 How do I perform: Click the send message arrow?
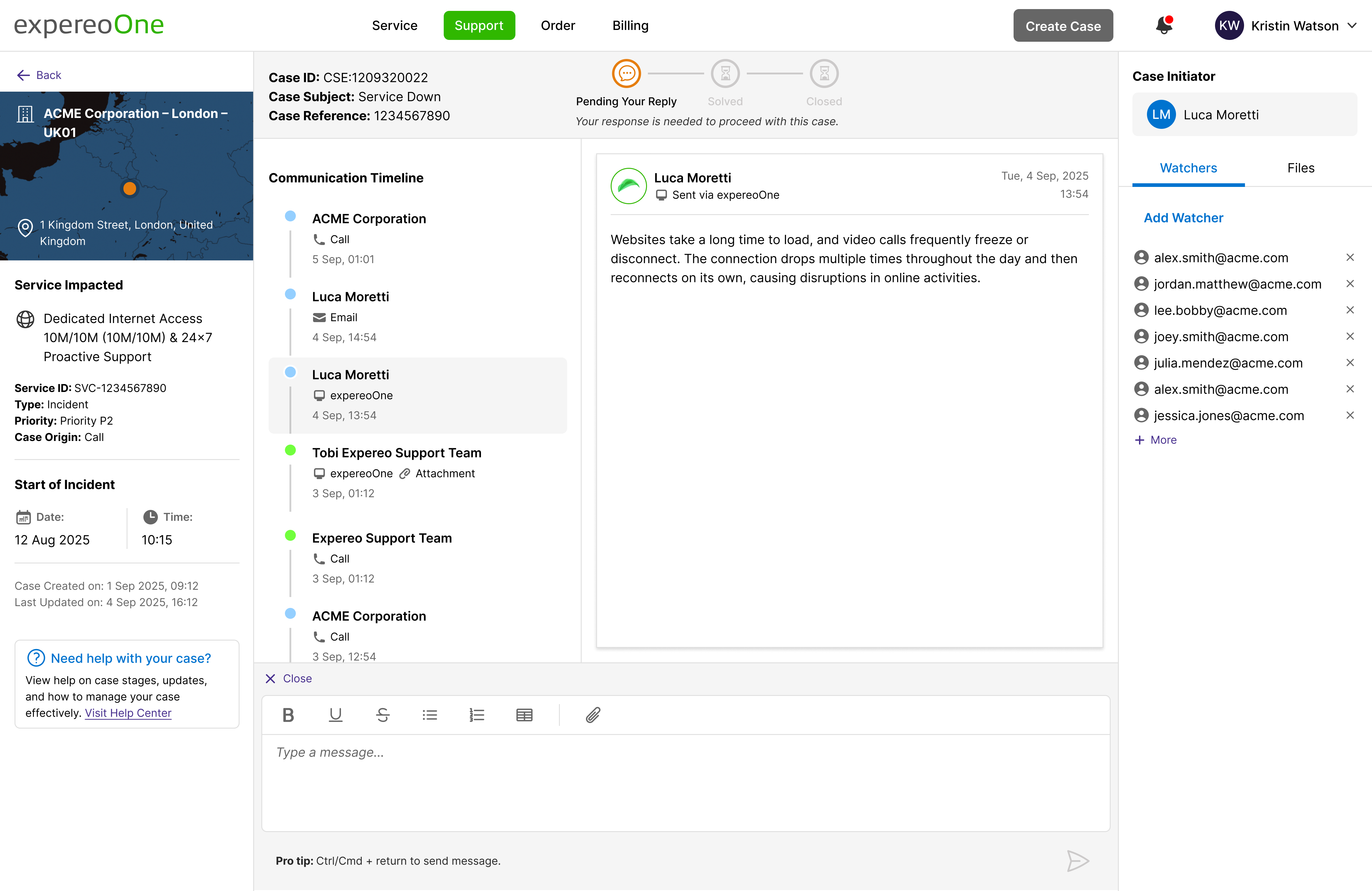[1077, 861]
